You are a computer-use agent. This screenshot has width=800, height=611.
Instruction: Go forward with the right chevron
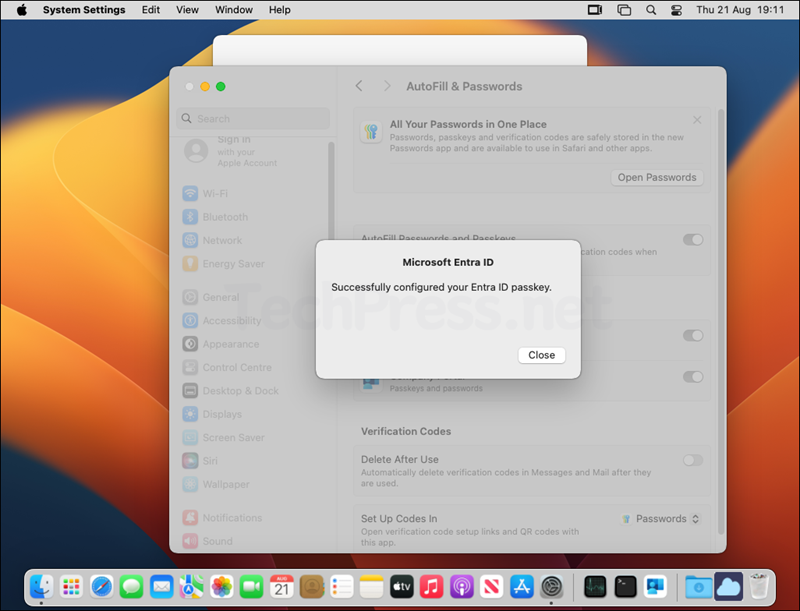click(387, 86)
